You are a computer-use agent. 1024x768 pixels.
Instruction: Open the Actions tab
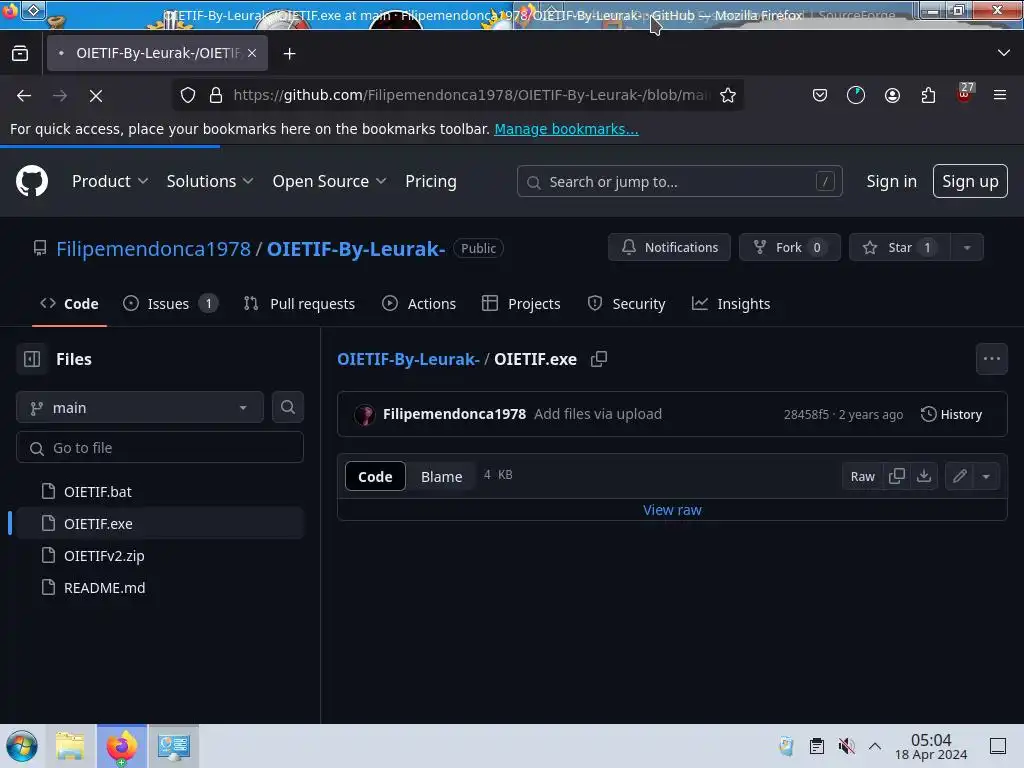coord(419,304)
